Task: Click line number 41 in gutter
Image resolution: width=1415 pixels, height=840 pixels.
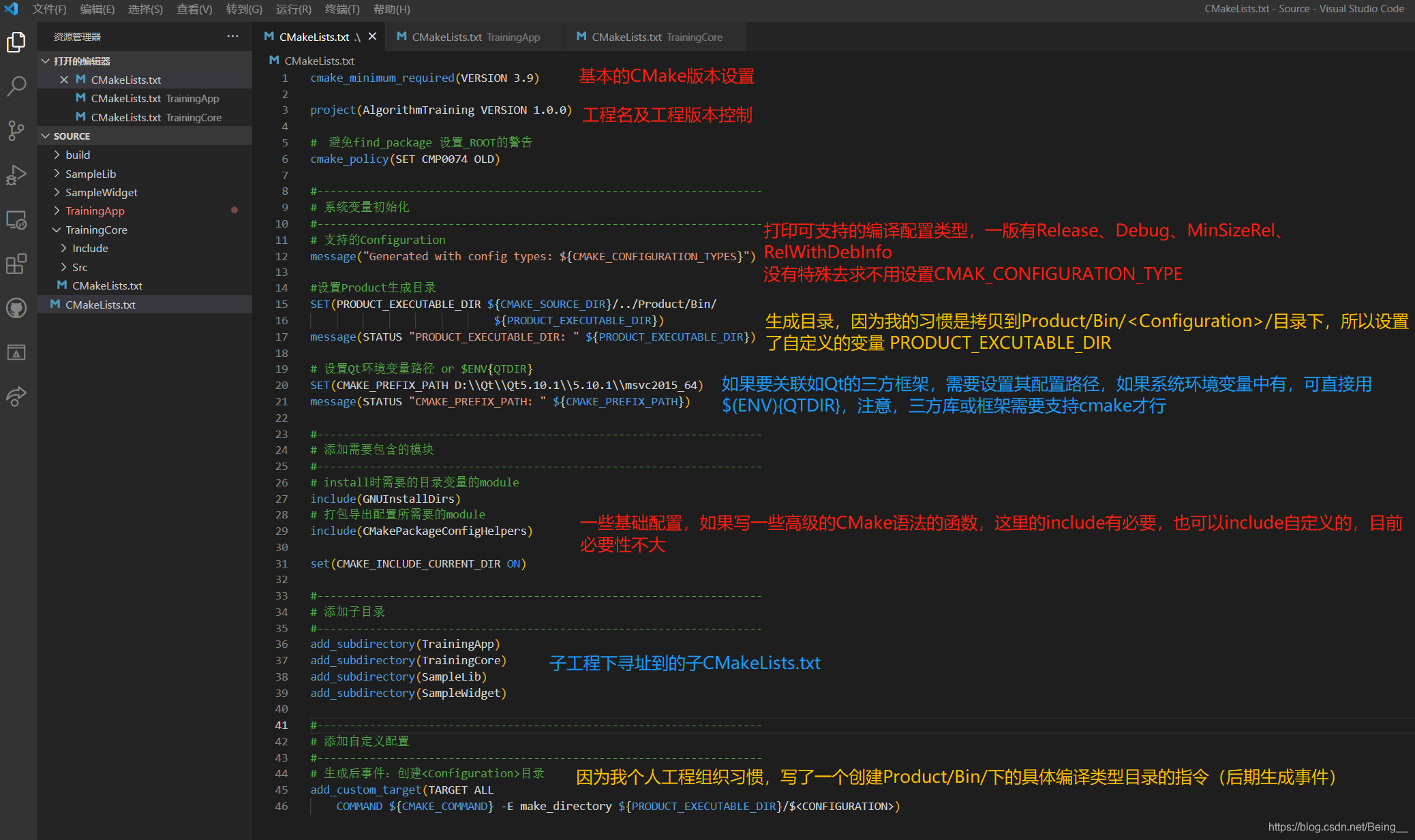Action: (x=282, y=725)
